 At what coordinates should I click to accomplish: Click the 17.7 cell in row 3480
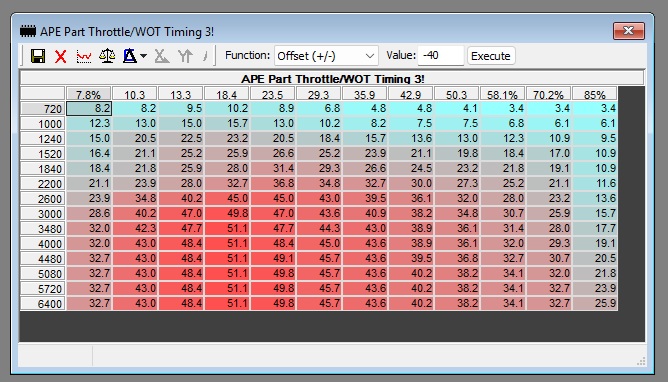coord(595,228)
